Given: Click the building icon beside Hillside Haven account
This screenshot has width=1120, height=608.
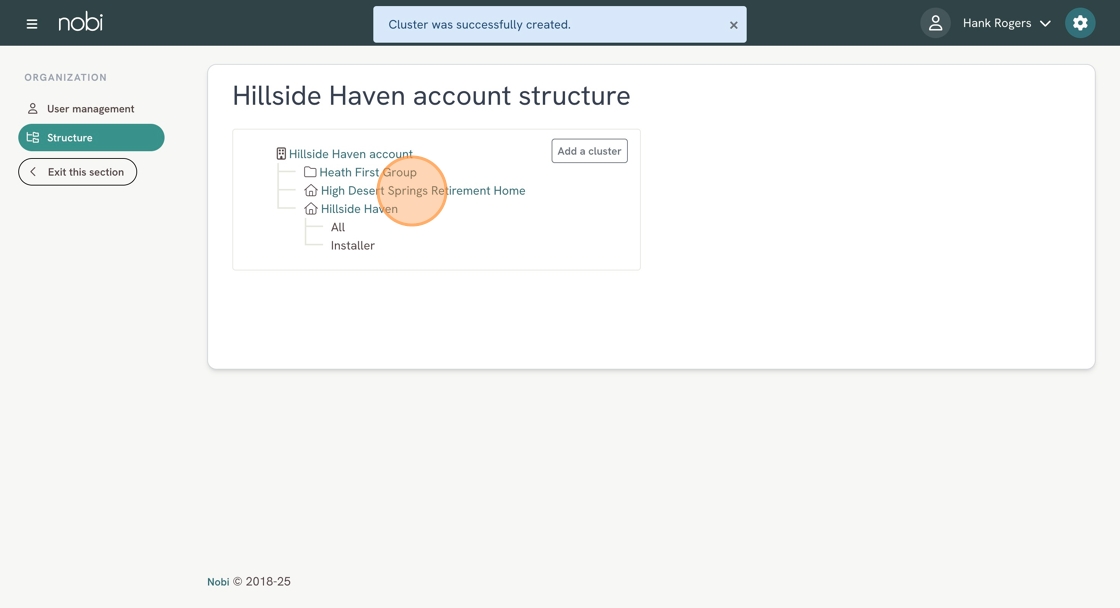Looking at the screenshot, I should tap(281, 154).
